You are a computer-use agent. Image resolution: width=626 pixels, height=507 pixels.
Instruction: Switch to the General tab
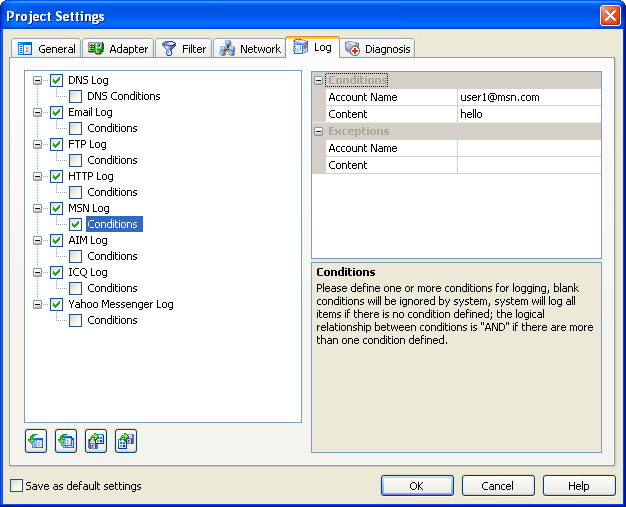[47, 49]
